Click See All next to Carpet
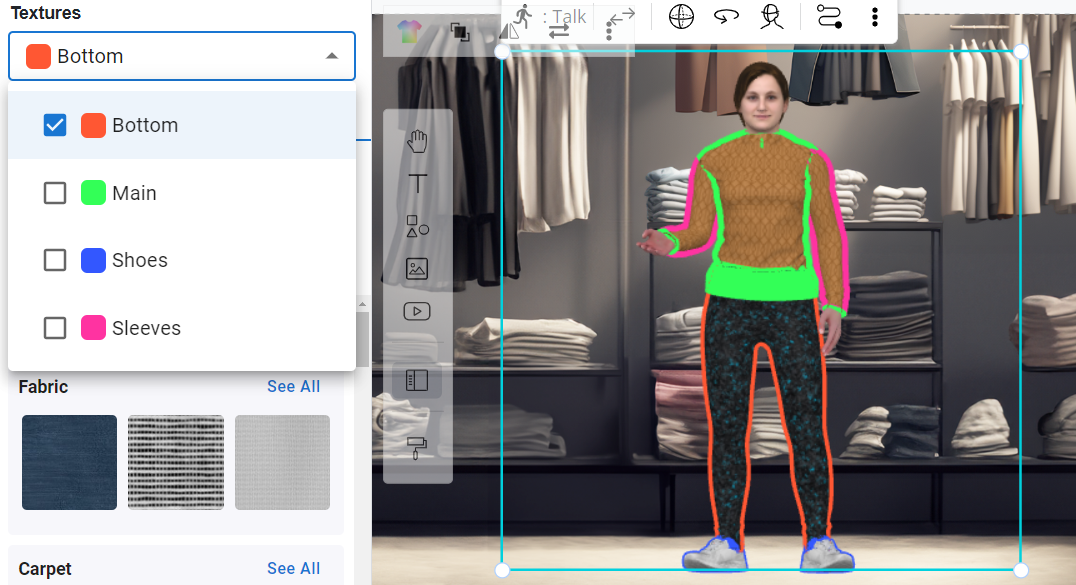Viewport: 1076px width, 585px height. pos(293,568)
